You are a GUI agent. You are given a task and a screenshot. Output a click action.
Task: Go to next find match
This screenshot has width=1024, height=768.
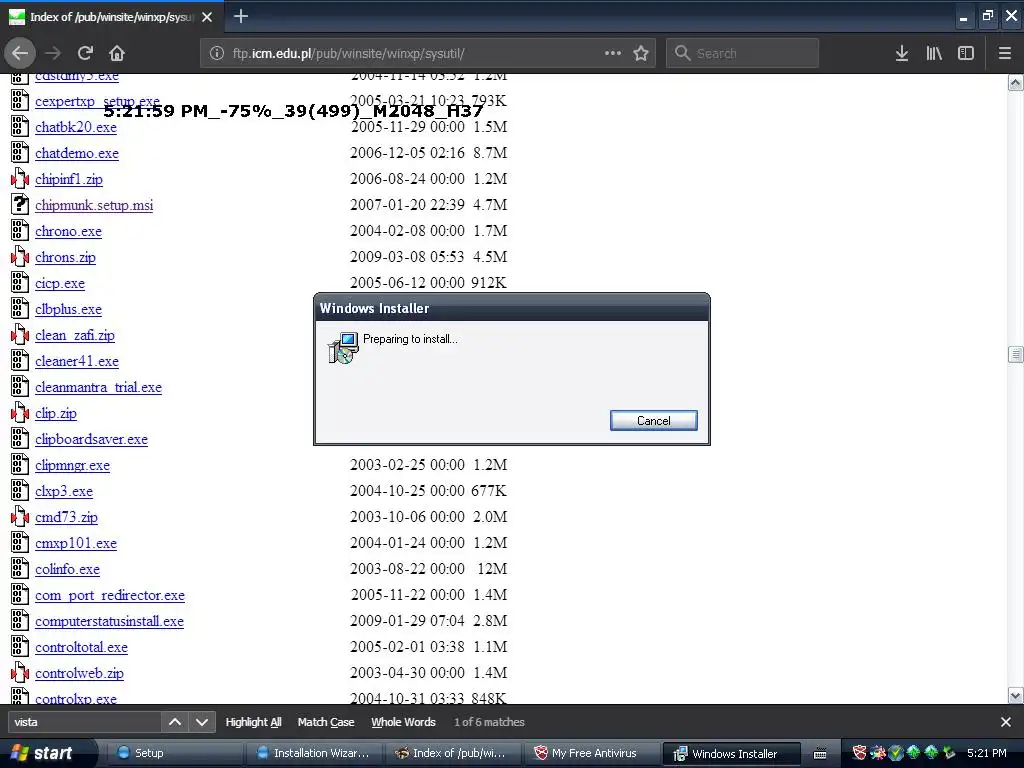click(x=202, y=722)
